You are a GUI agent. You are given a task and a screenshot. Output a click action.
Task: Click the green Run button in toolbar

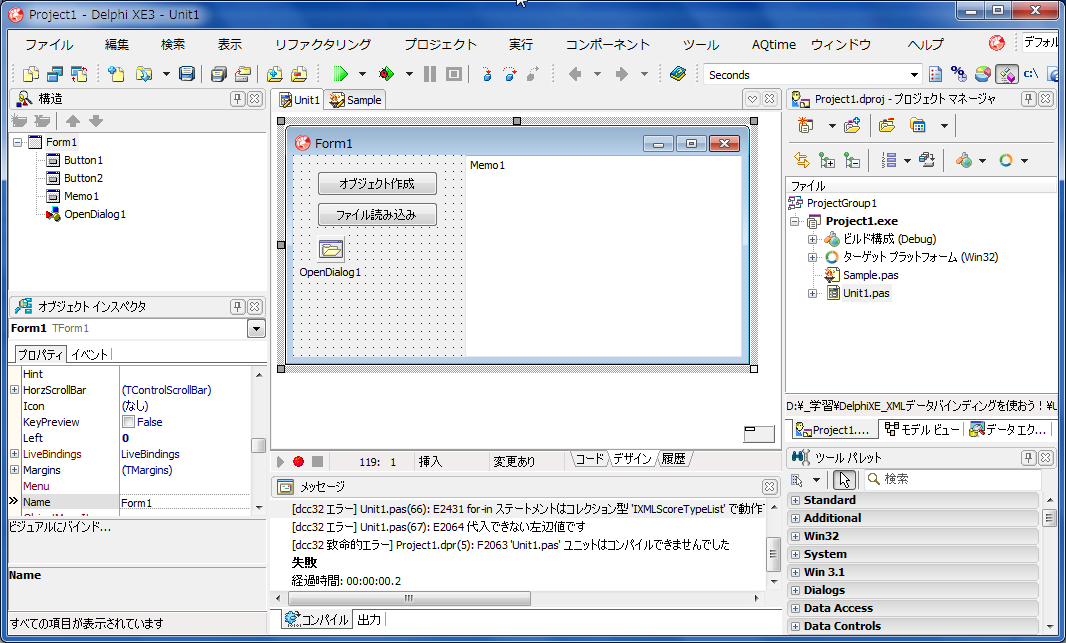(x=340, y=73)
